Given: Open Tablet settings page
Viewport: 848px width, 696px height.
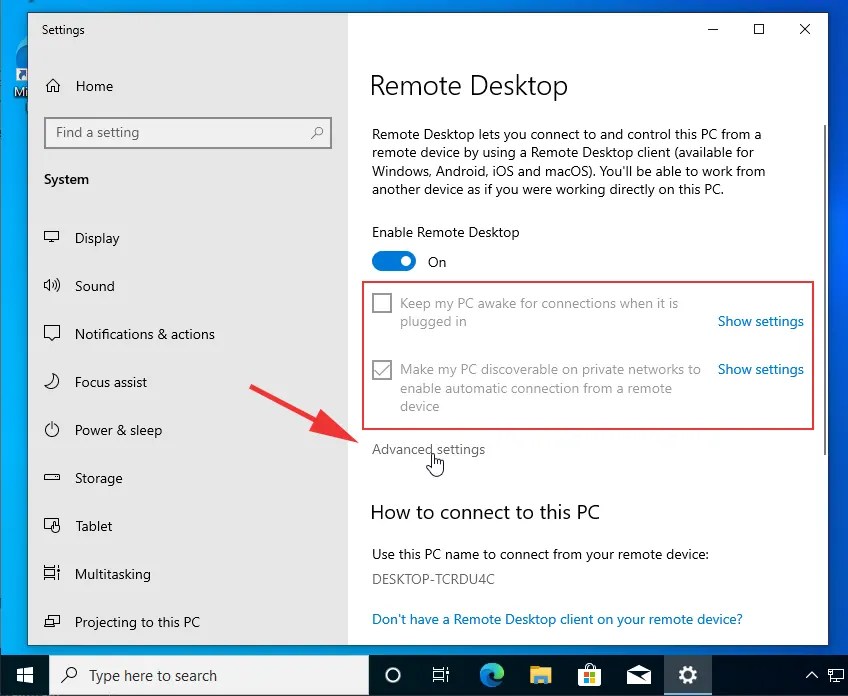Looking at the screenshot, I should [x=94, y=526].
